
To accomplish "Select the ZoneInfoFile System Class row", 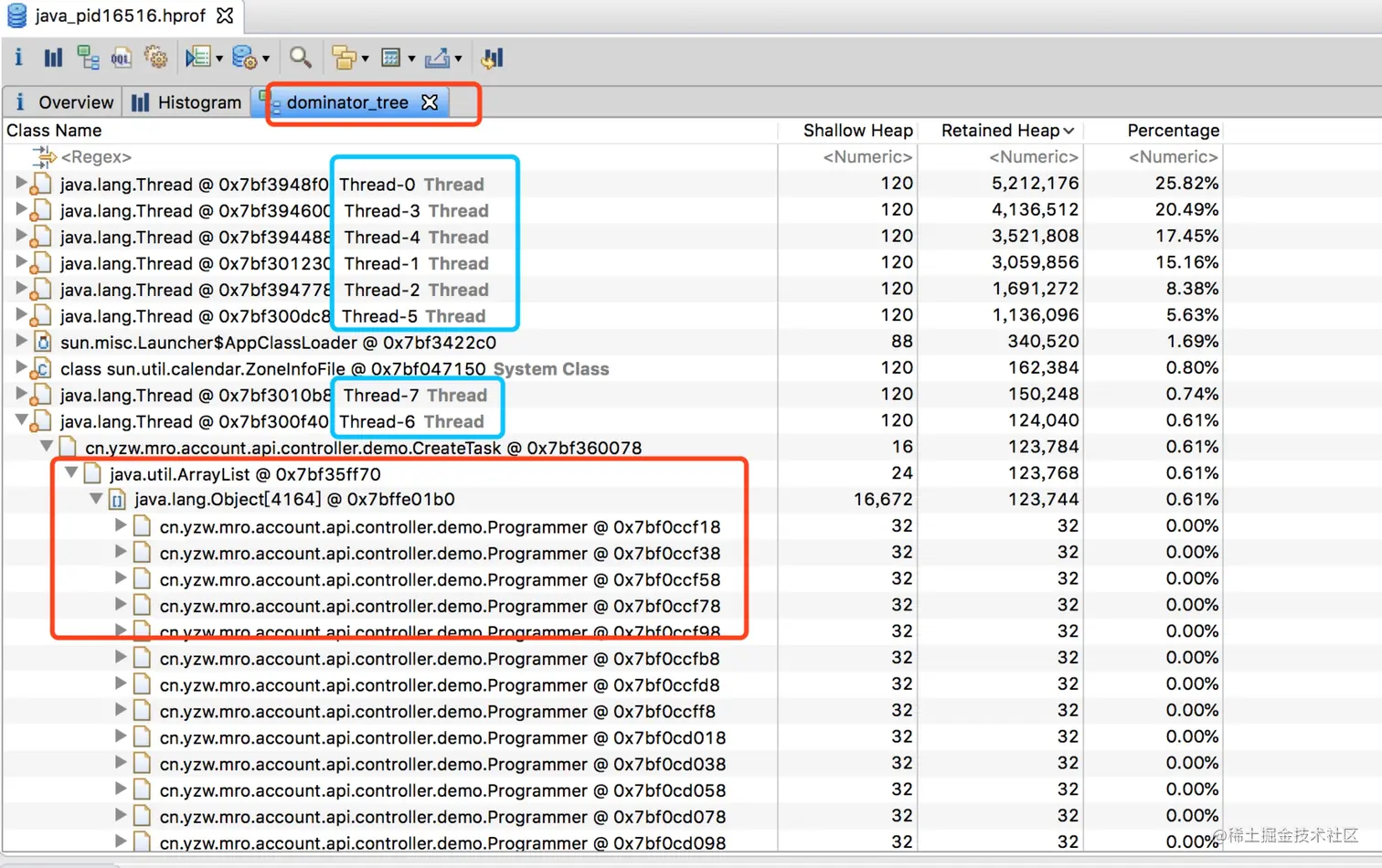I will point(612,368).
